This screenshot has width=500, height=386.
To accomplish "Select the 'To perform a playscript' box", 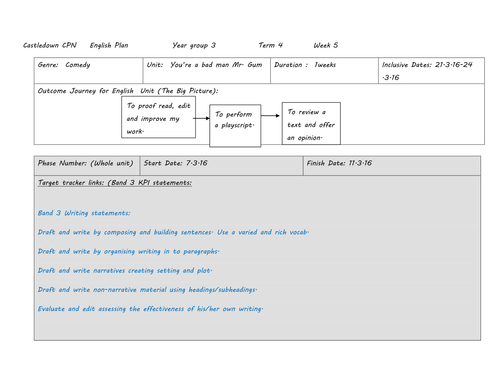I will click(x=235, y=126).
